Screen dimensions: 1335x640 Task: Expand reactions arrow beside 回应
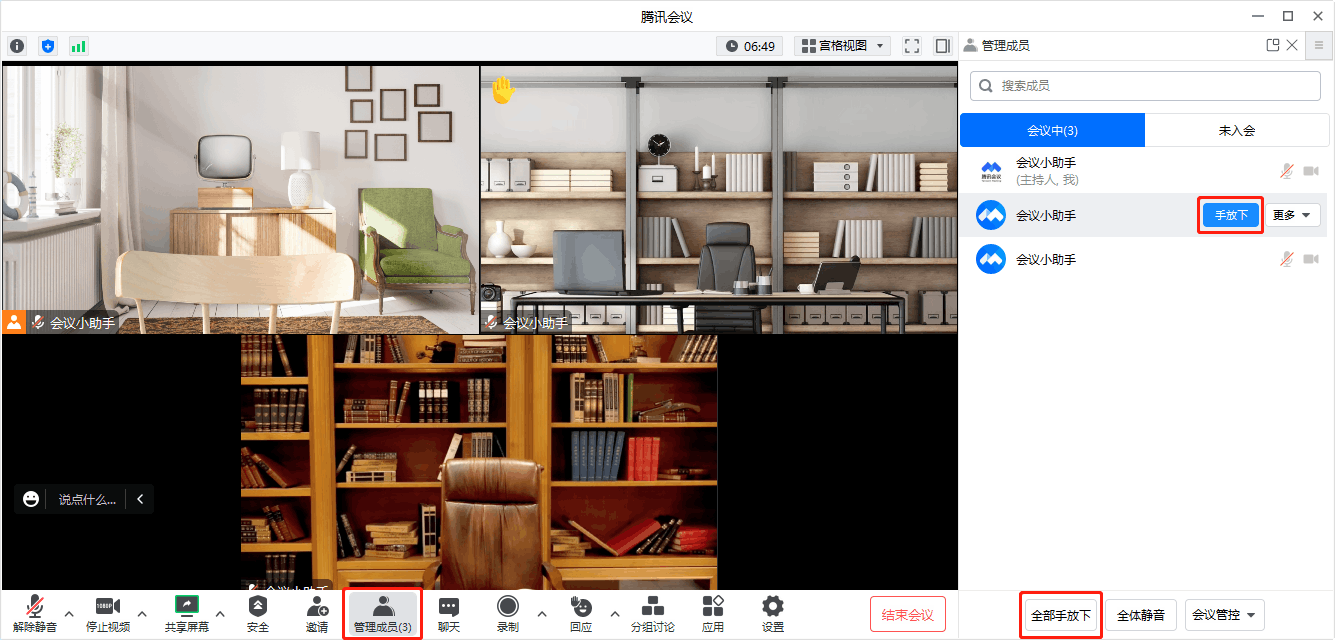click(x=615, y=614)
